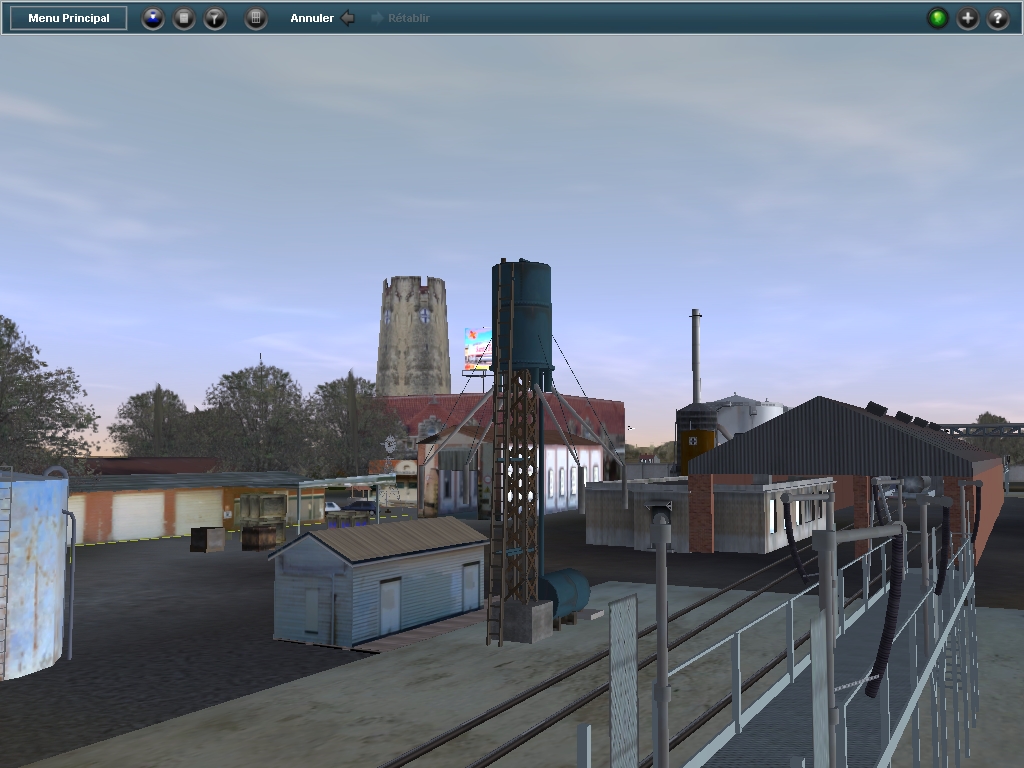This screenshot has height=768, width=1024.
Task: Open the Menu Principal
Action: [x=69, y=18]
